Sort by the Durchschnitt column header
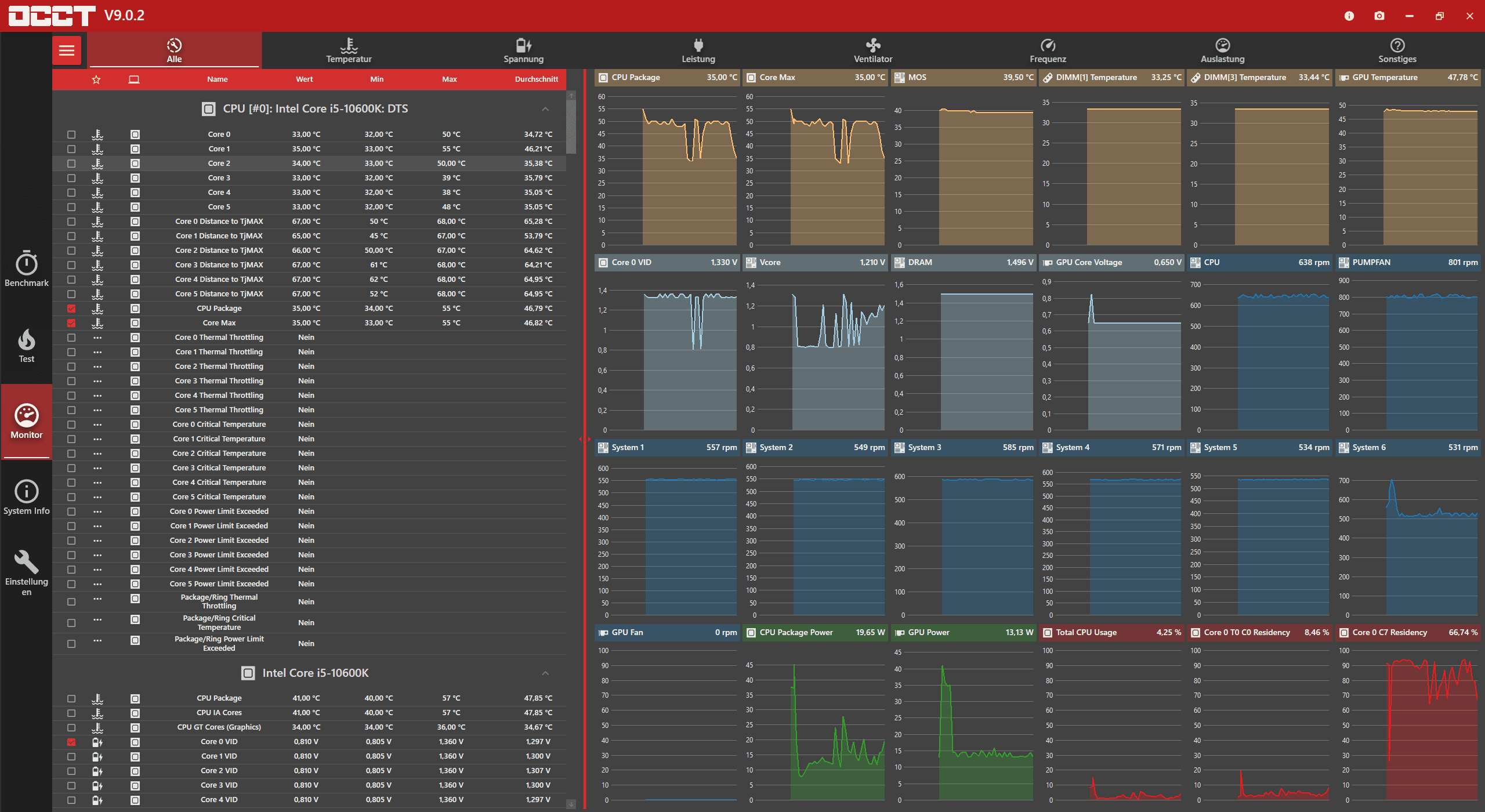Screen dimensions: 1485x812 tap(537, 79)
